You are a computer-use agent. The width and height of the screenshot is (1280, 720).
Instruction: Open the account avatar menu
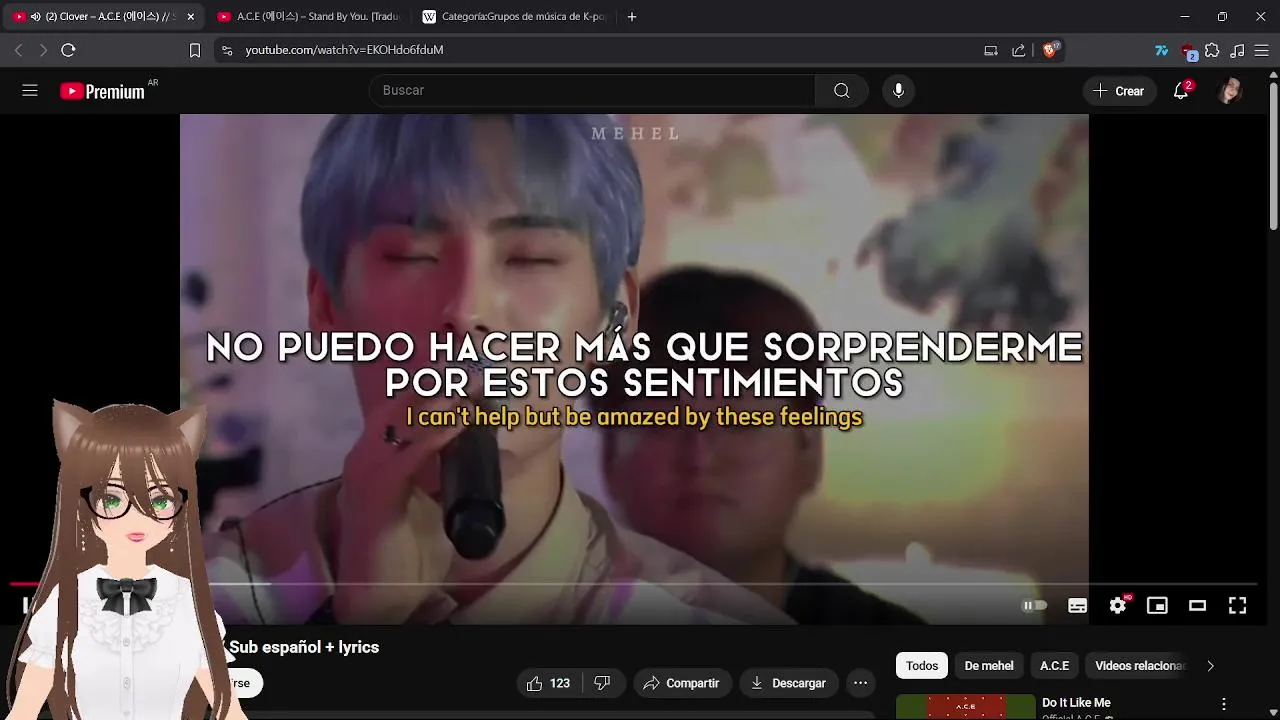1230,91
